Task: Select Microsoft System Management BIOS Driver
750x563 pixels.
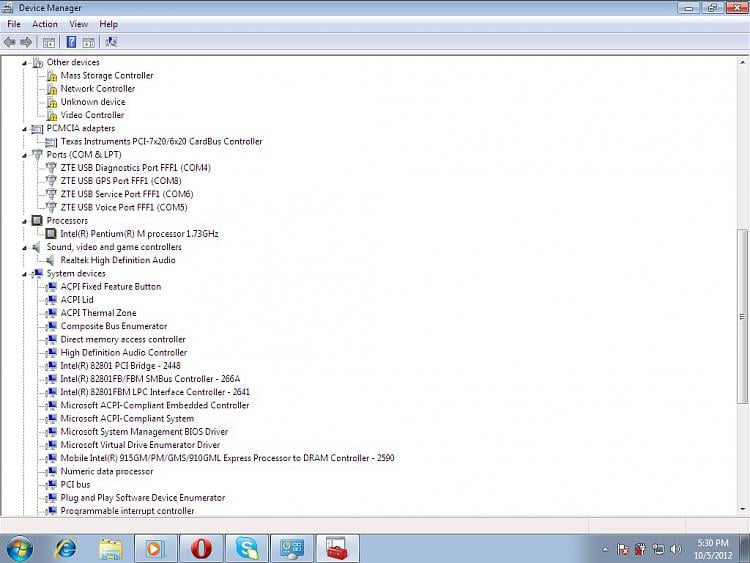Action: tap(144, 432)
